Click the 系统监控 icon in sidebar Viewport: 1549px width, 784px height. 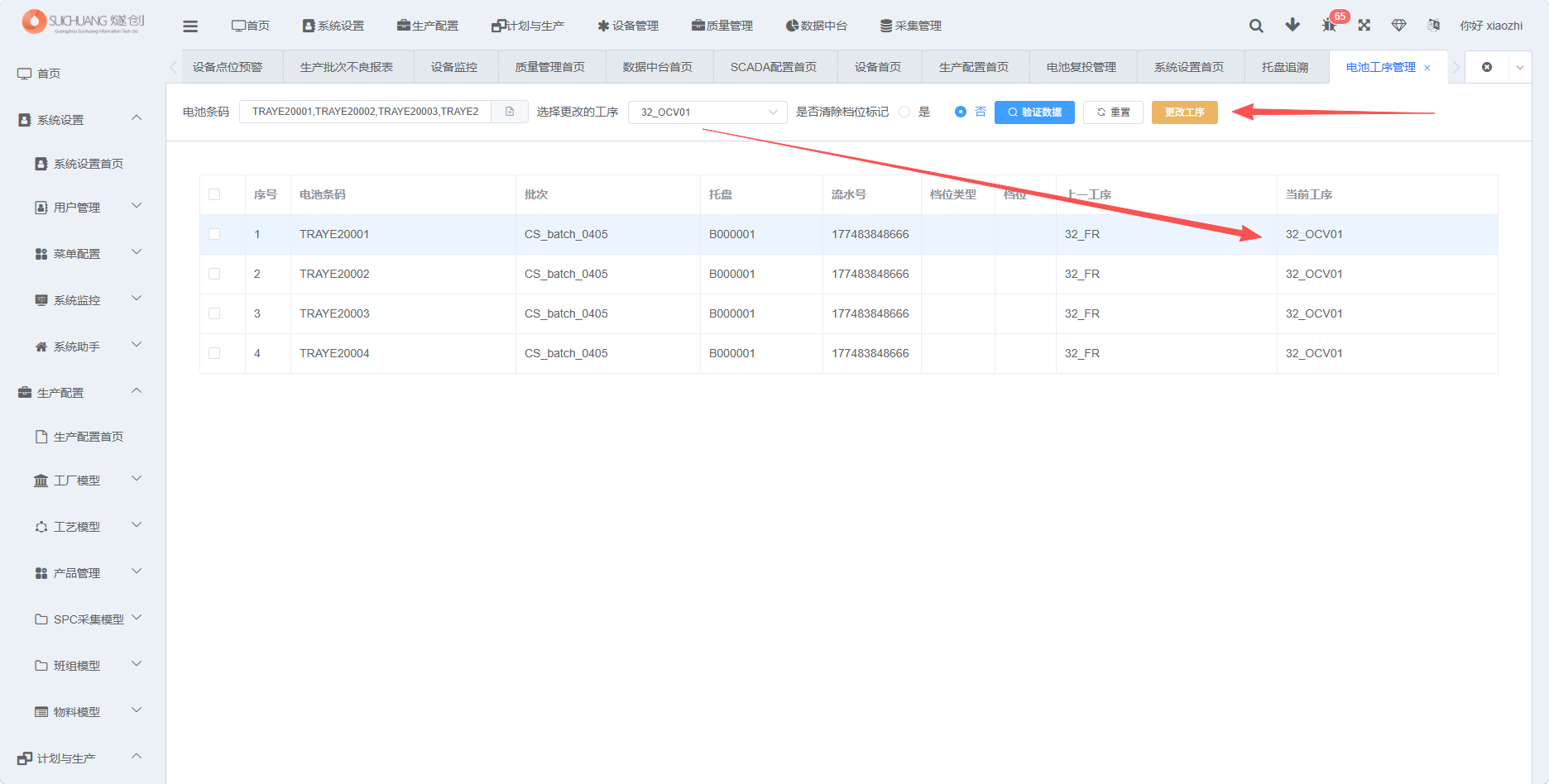pyautogui.click(x=41, y=300)
